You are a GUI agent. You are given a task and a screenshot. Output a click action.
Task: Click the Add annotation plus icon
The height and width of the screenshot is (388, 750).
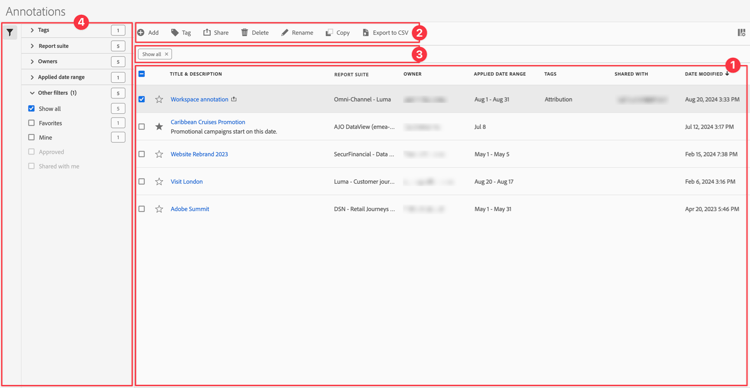141,33
